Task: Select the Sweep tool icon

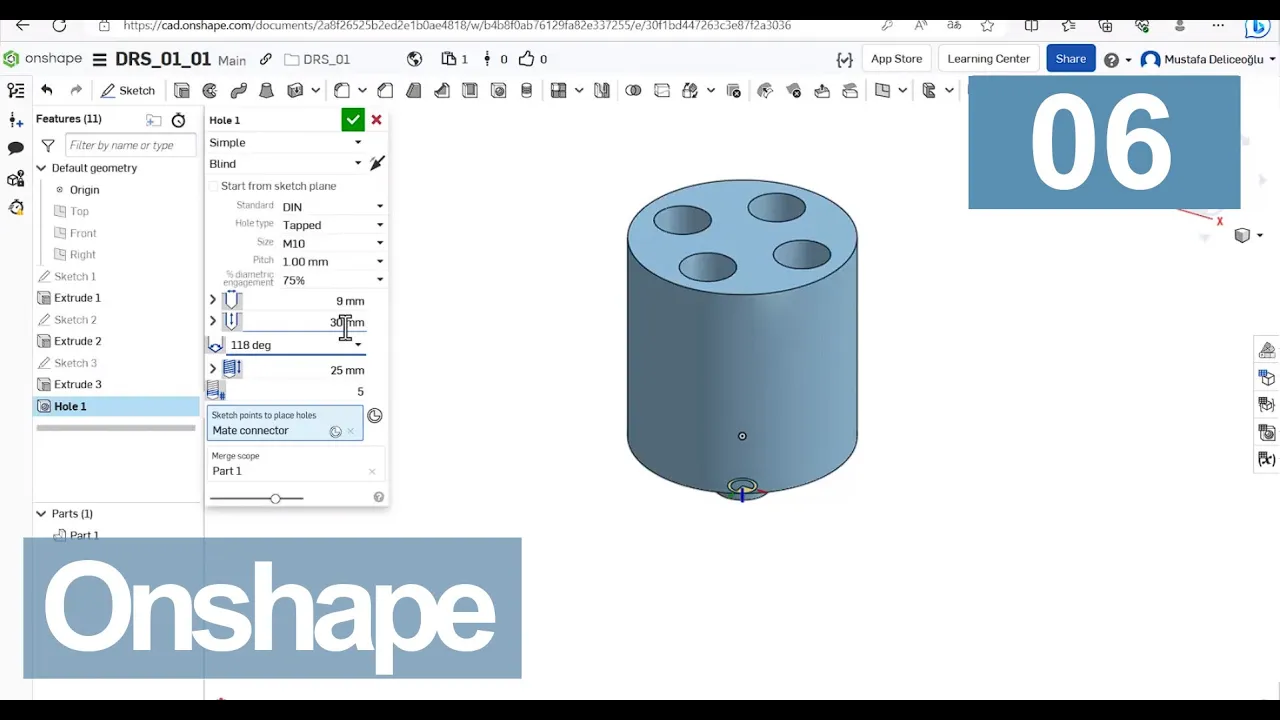Action: coord(238,90)
